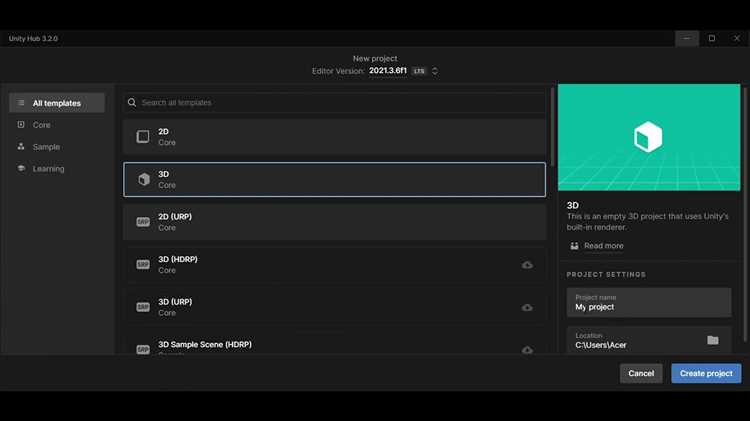Edit the Project name field

[649, 302]
